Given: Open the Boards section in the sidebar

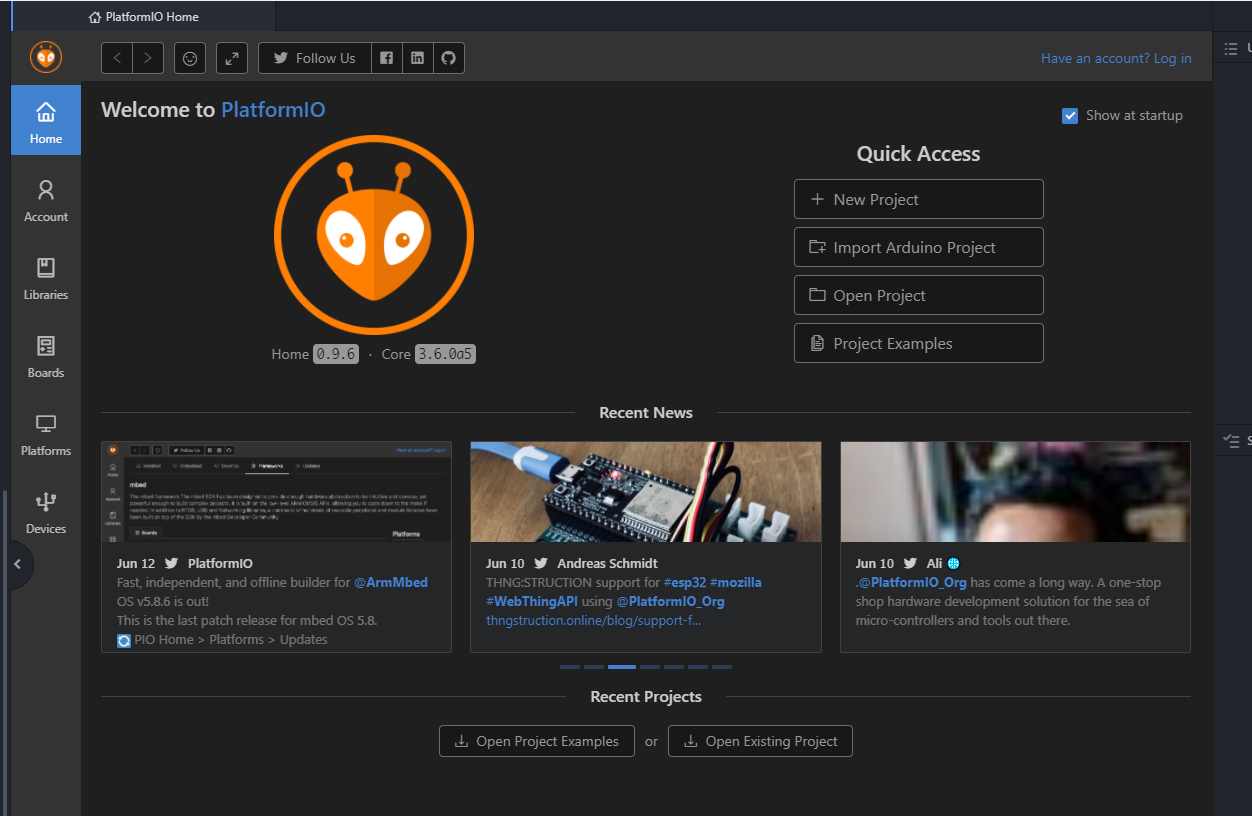Looking at the screenshot, I should 46,357.
